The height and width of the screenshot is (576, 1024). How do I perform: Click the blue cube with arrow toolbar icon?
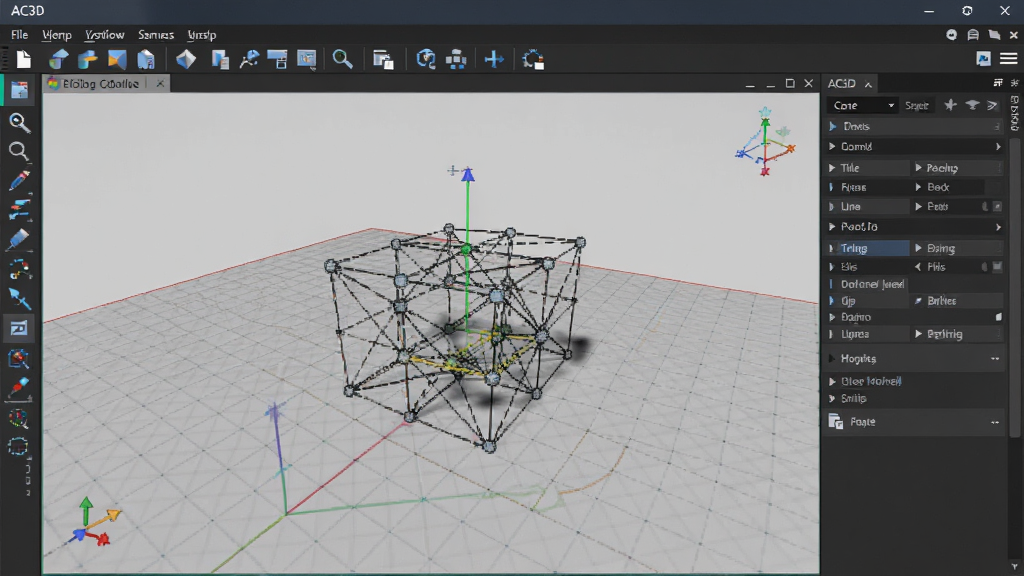58,59
